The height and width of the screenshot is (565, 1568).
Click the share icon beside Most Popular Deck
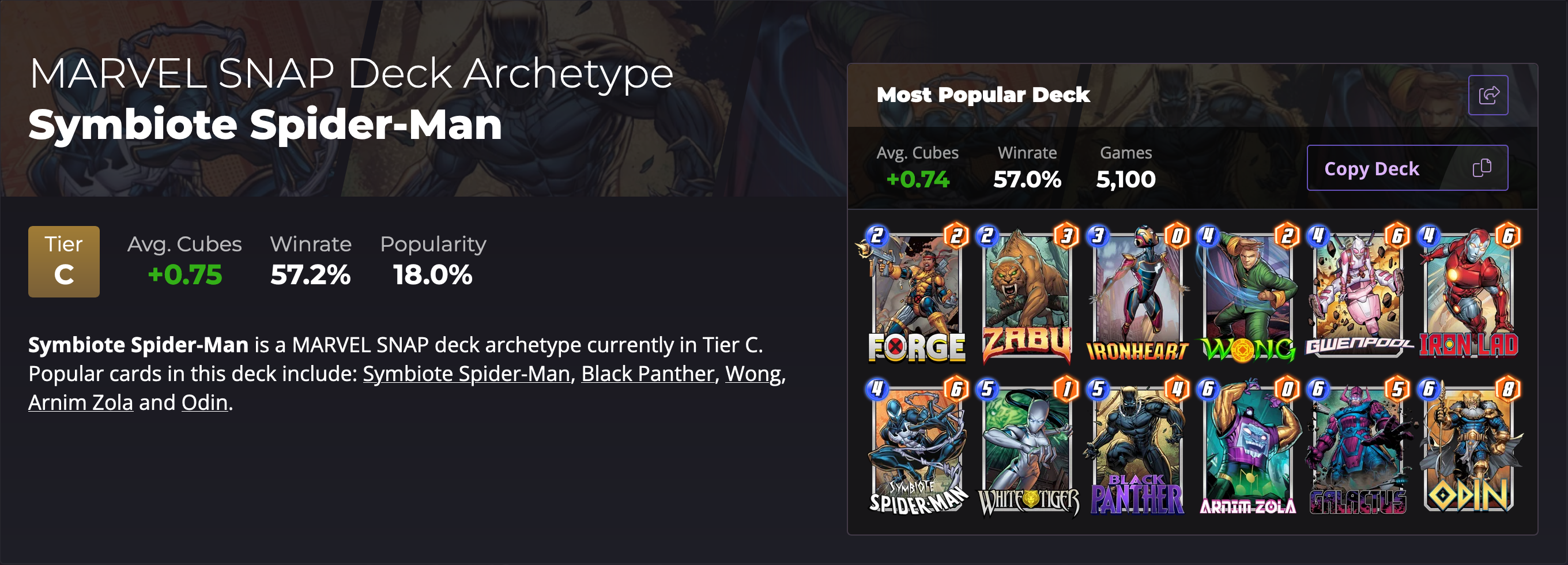point(1487,95)
